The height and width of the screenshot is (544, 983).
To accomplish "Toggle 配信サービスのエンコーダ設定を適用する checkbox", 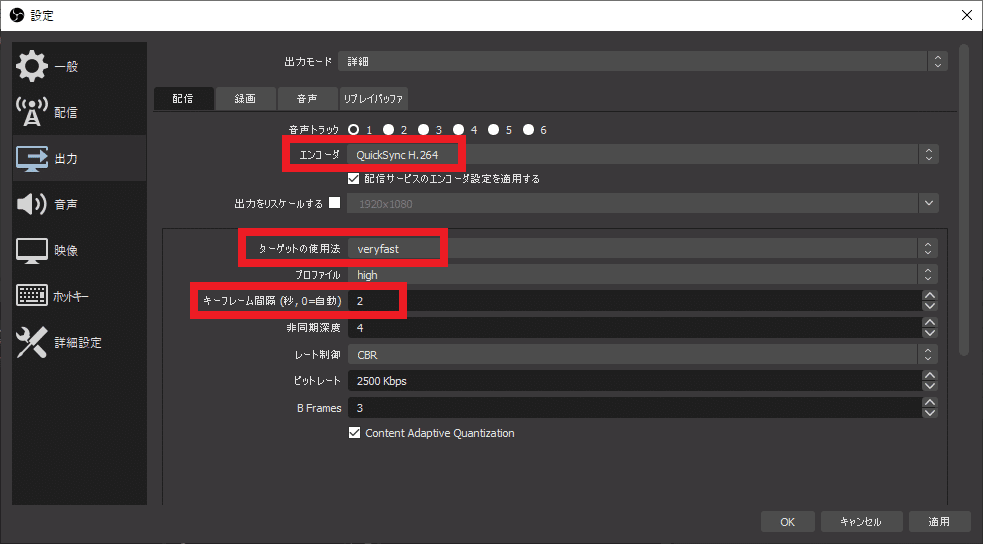I will 354,179.
